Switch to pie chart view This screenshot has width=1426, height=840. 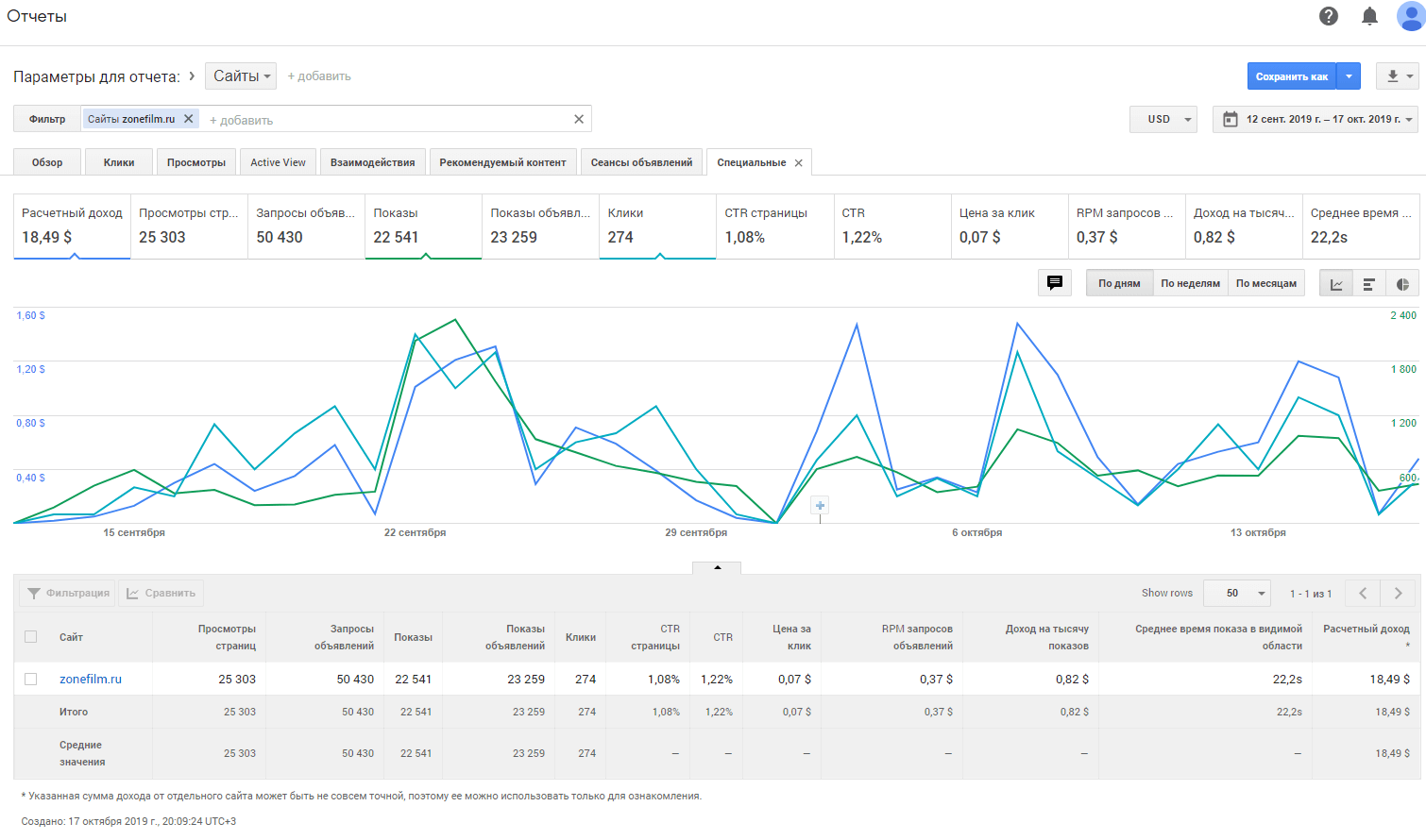(1402, 284)
